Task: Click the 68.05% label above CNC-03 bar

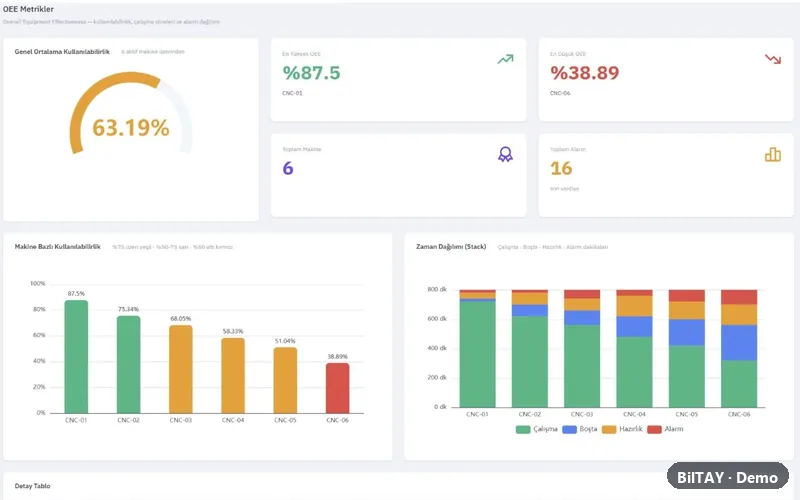Action: click(181, 318)
